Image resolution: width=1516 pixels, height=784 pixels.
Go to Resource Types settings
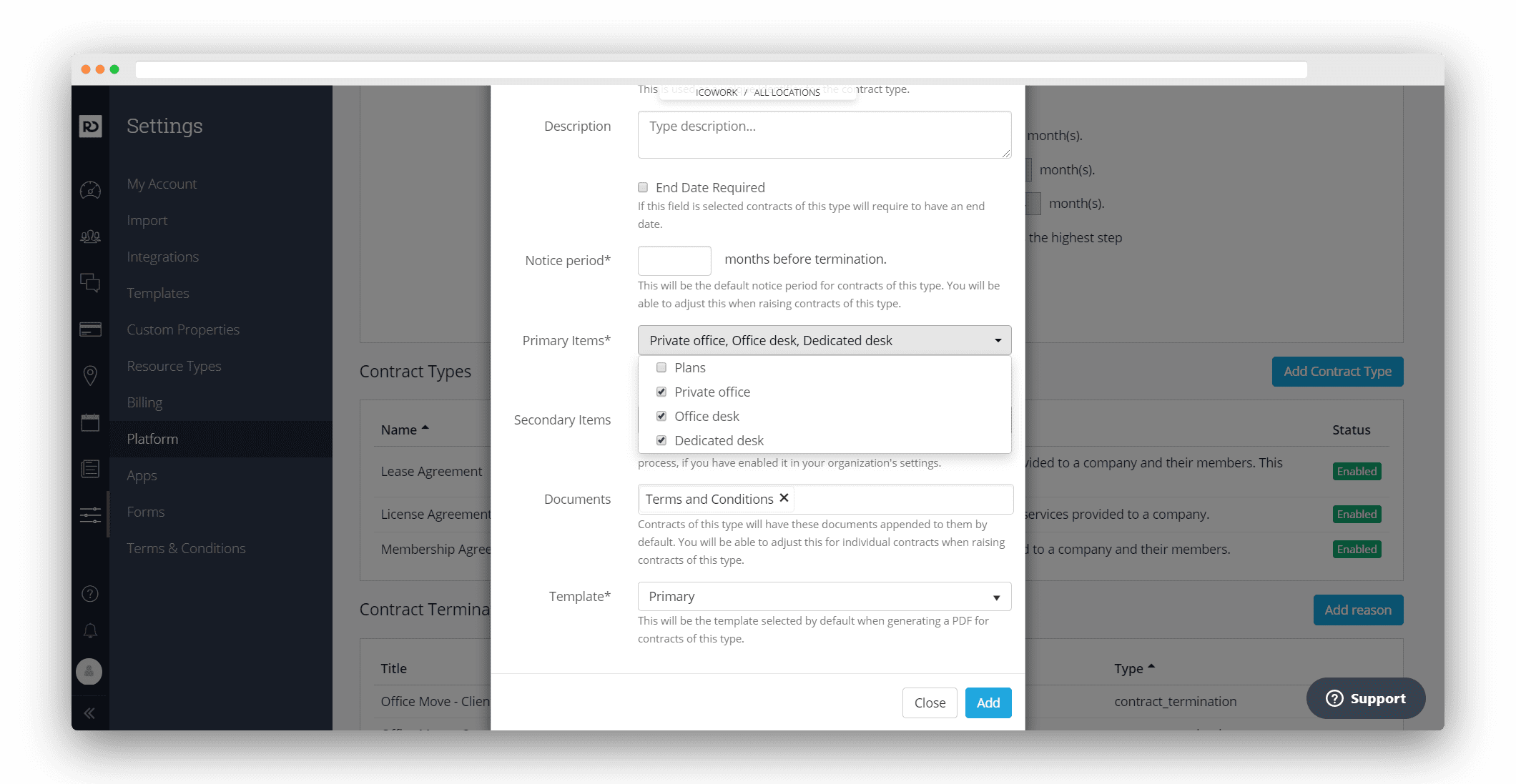174,366
